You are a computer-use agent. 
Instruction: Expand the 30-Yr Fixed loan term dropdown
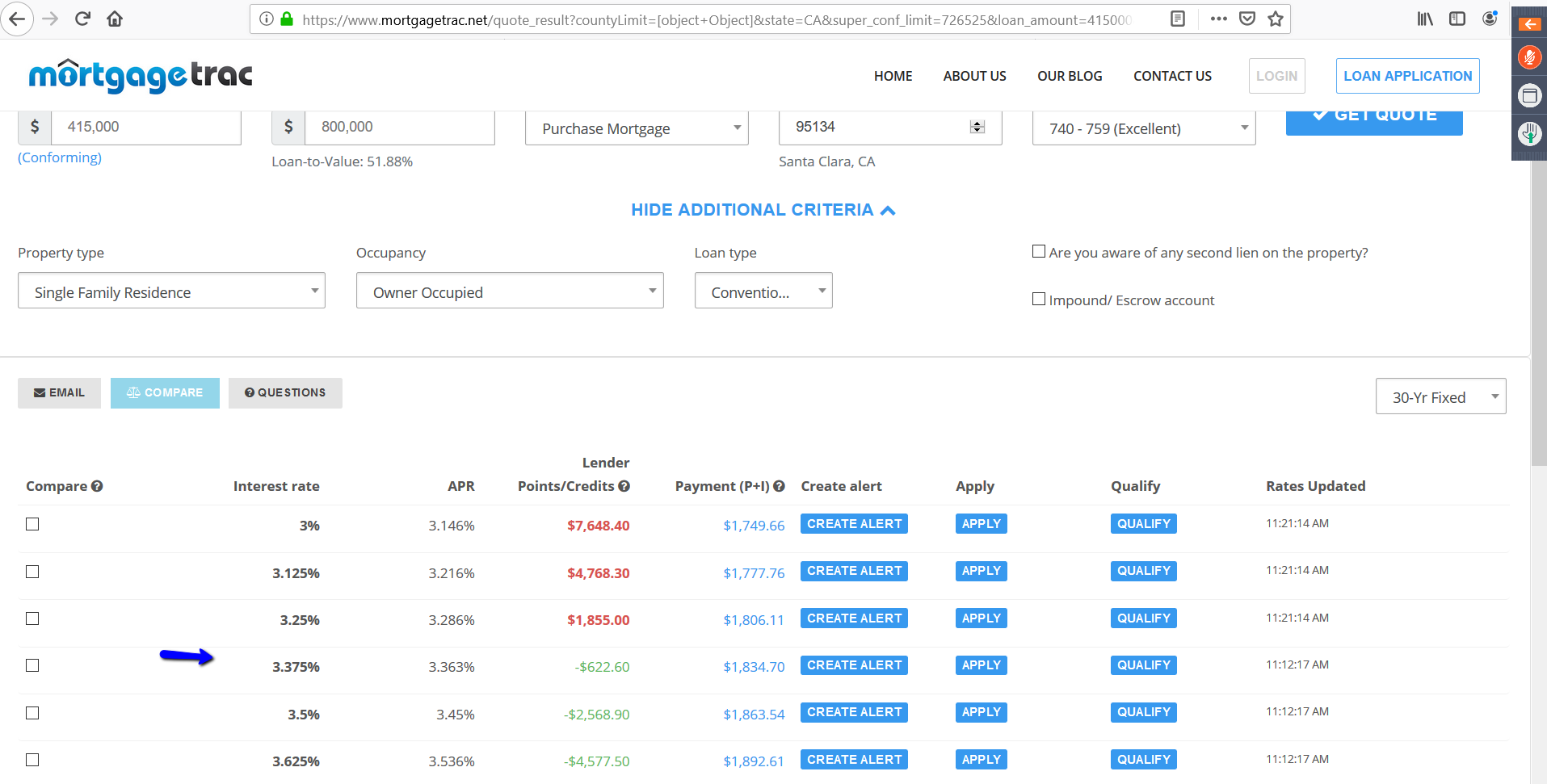(1440, 396)
